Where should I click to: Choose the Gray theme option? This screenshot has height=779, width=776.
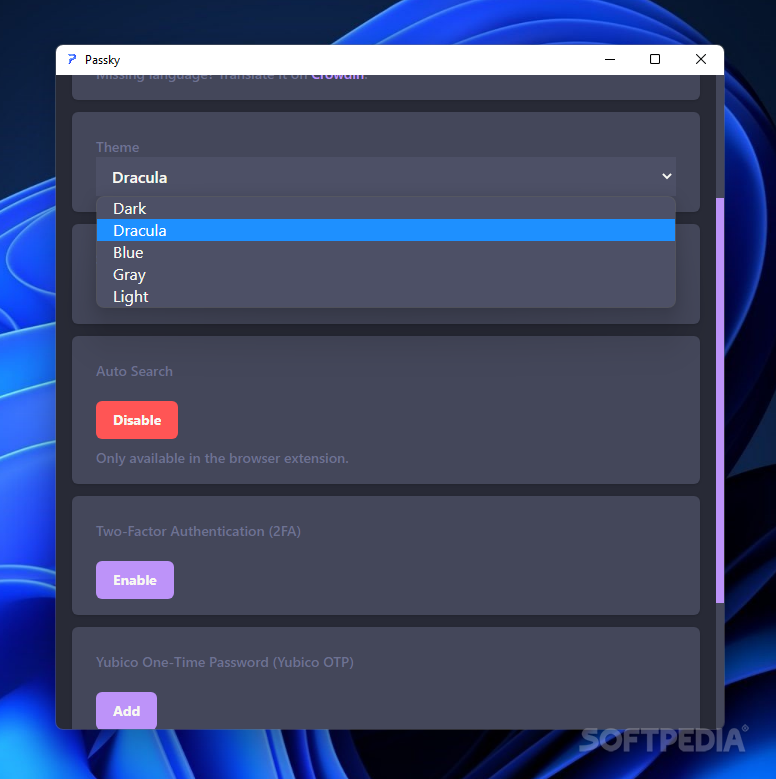386,275
